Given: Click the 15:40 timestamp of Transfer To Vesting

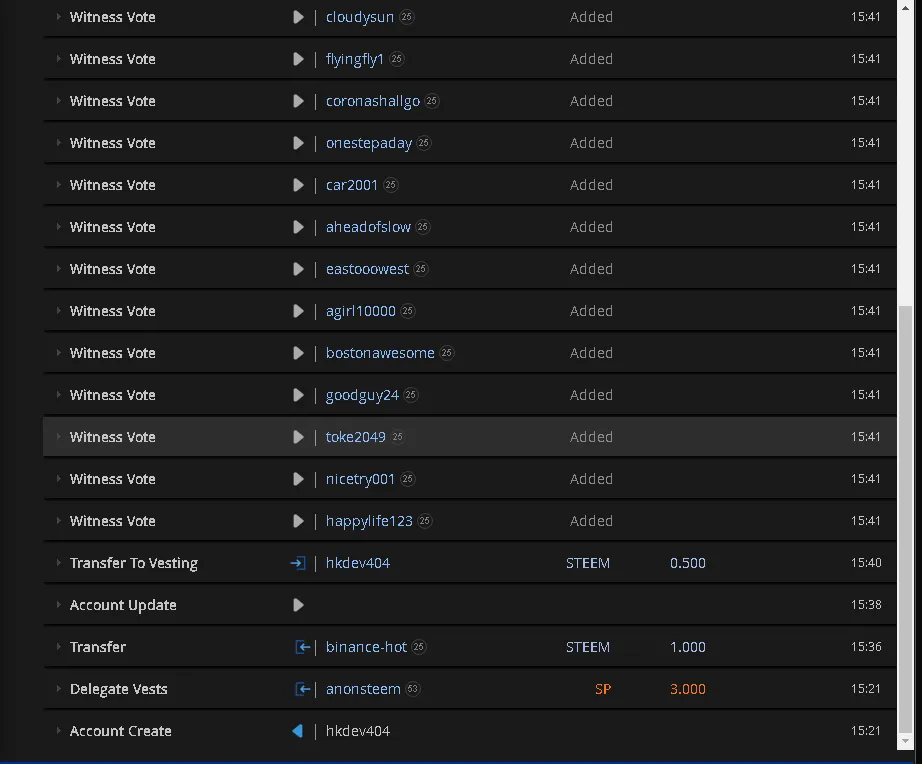Looking at the screenshot, I should click(x=866, y=563).
